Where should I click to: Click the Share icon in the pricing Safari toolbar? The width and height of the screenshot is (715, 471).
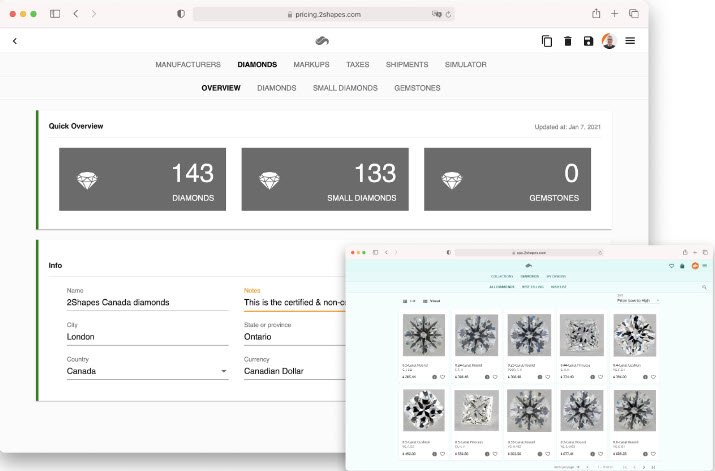click(x=596, y=13)
